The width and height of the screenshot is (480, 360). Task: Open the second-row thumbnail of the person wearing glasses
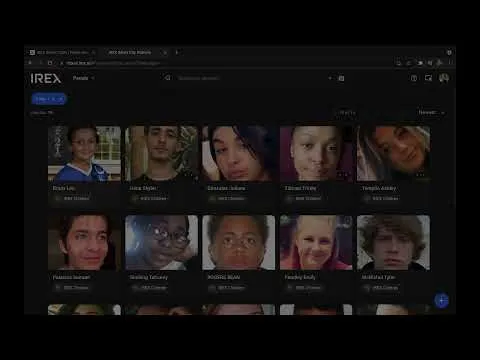click(161, 242)
